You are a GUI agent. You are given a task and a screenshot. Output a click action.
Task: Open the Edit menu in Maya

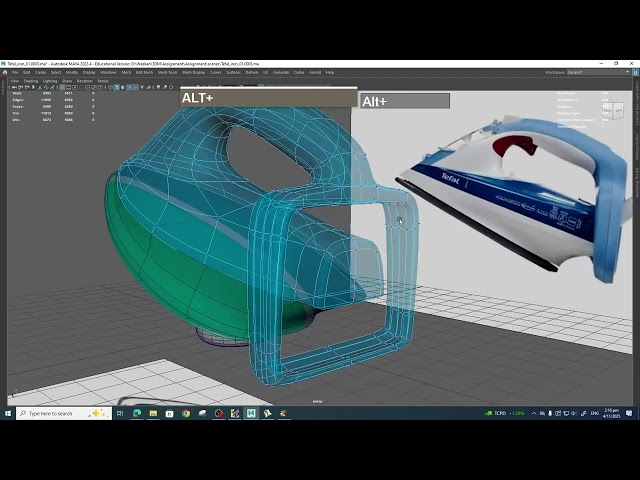pyautogui.click(x=27, y=72)
